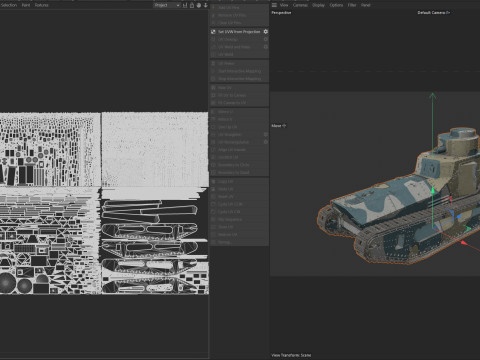Open Set UVW from Projection settings gear
480x360 pixels.
tap(266, 32)
